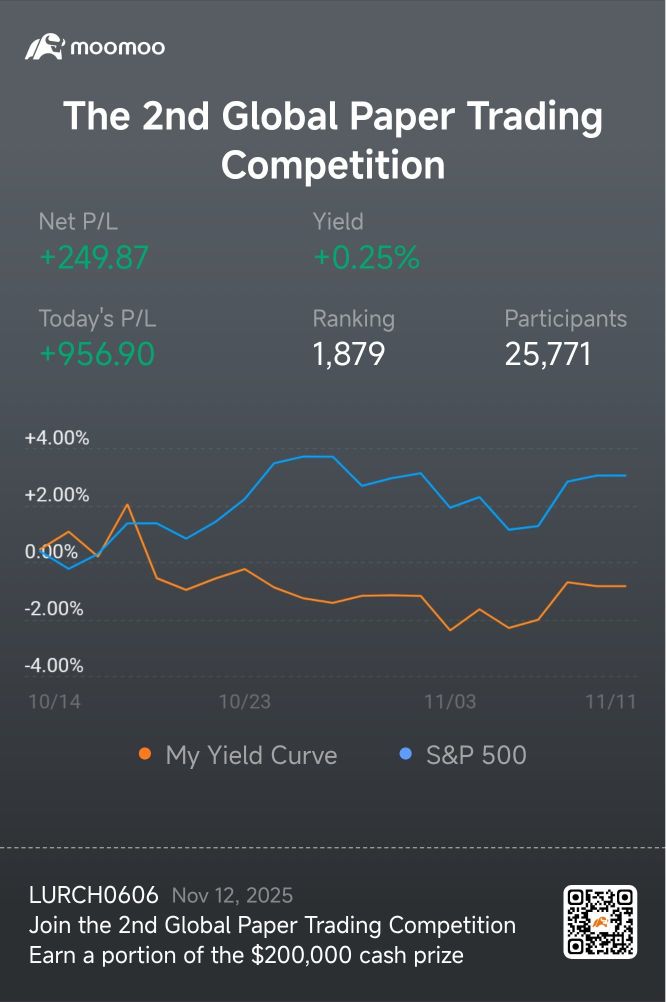
Task: Select the My Yield Curve legend label
Action: (x=251, y=755)
